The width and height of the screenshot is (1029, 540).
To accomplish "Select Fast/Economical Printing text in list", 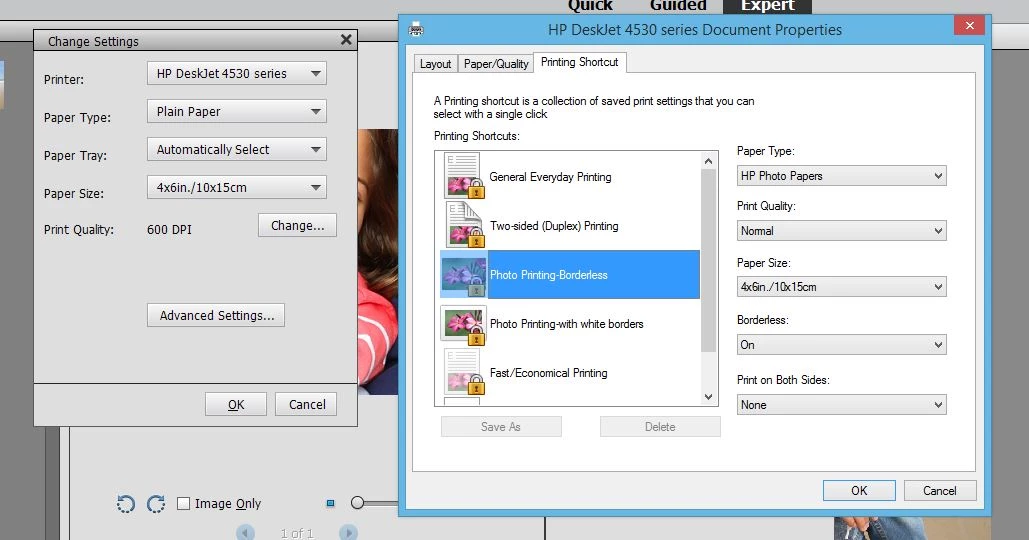I will [x=549, y=373].
